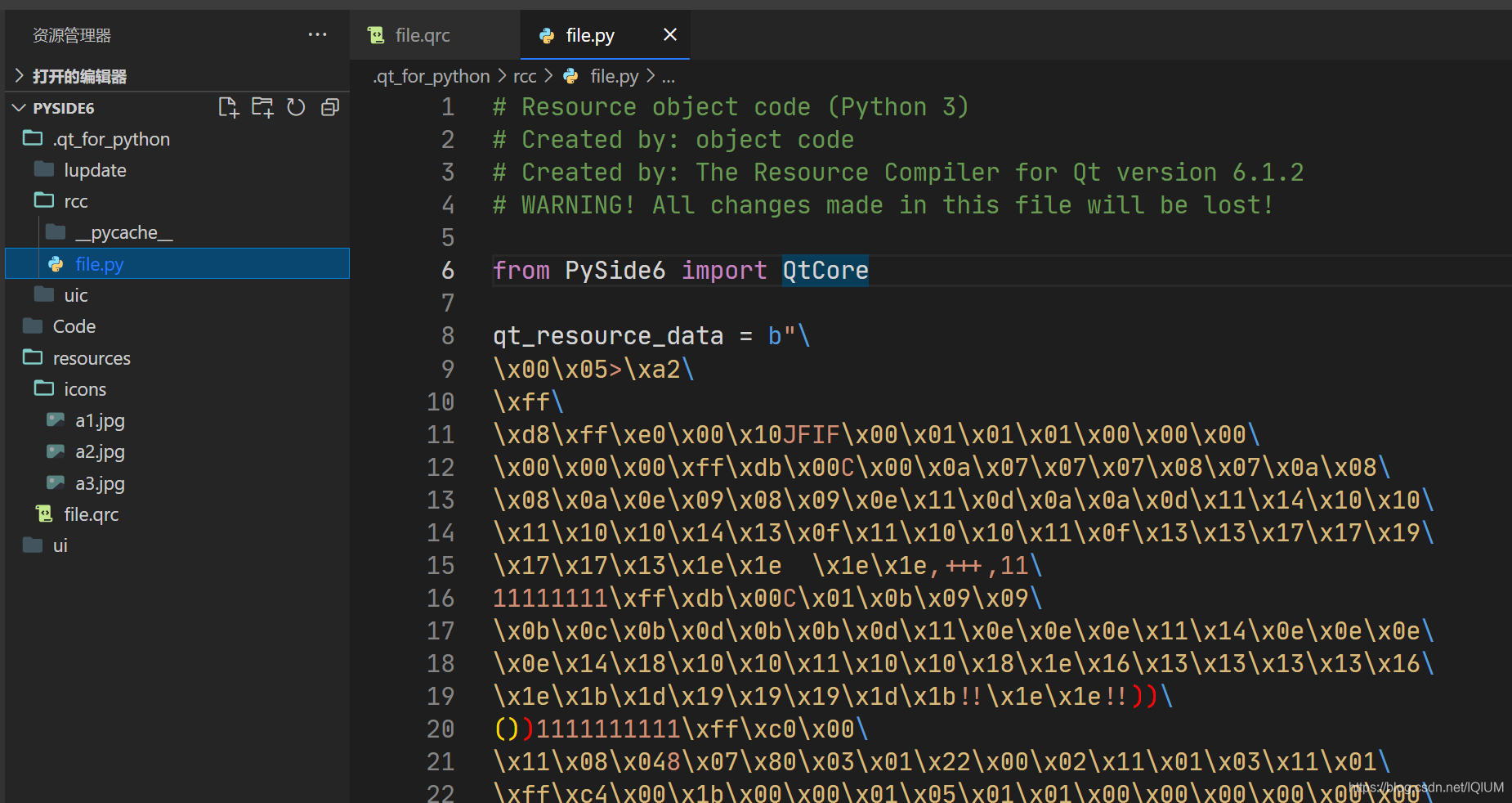Viewport: 1512px width, 803px height.
Task: Click the image icon beside a1.jpg
Action: click(56, 420)
